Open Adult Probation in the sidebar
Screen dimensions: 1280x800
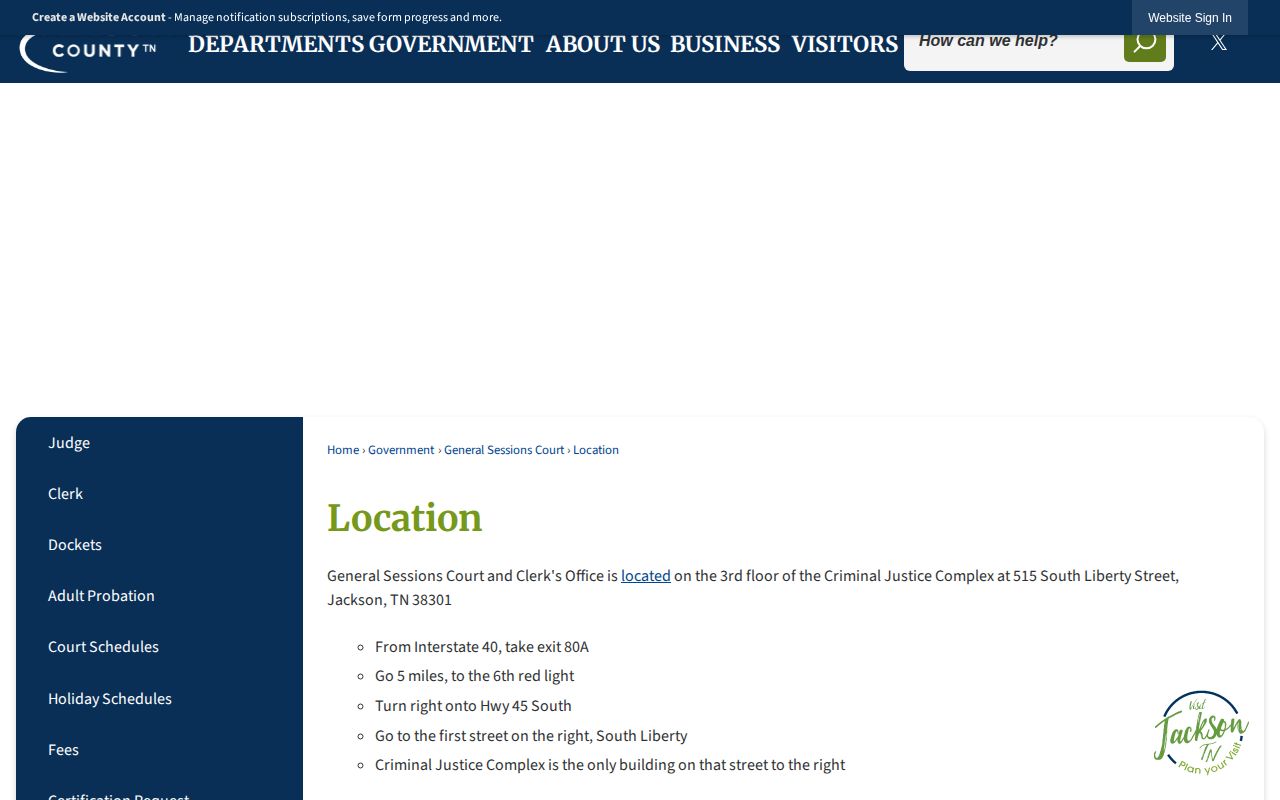click(x=101, y=596)
